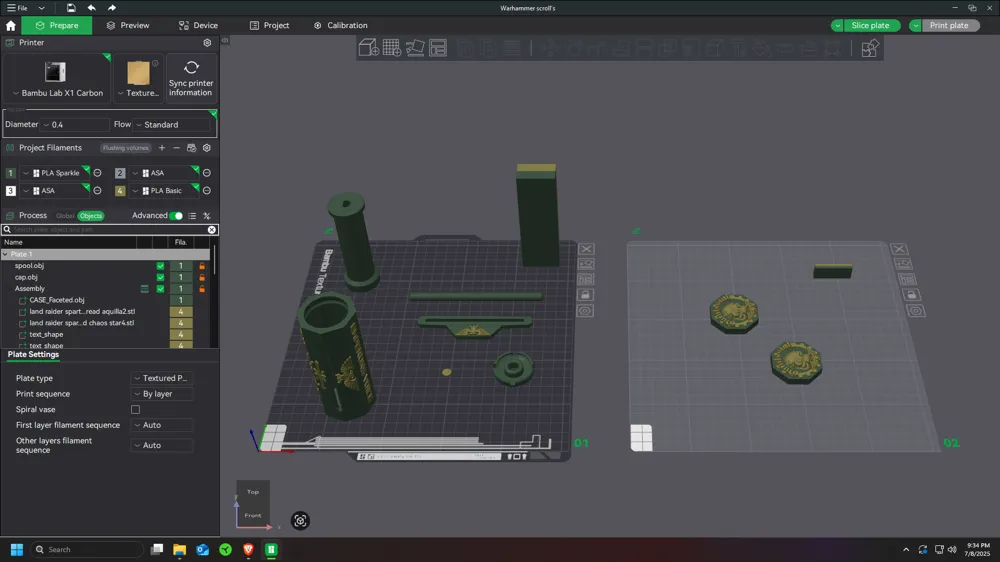Toggle the lock on plate 02

tap(911, 295)
